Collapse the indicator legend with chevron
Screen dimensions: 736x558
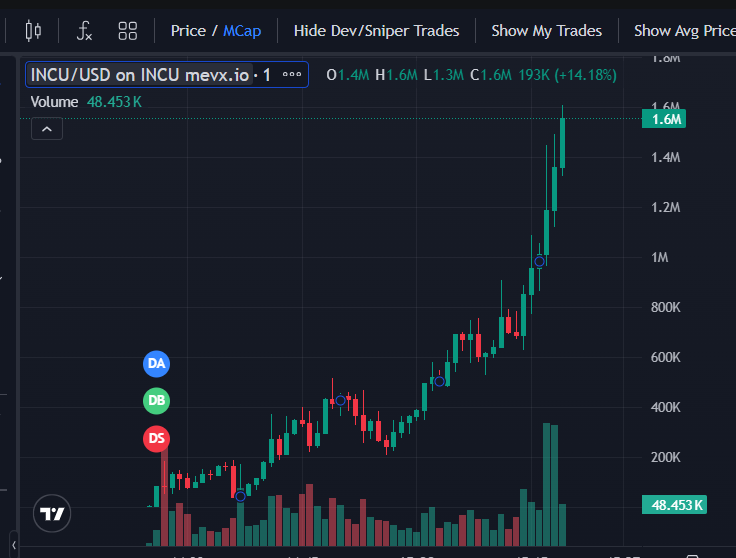click(x=47, y=129)
